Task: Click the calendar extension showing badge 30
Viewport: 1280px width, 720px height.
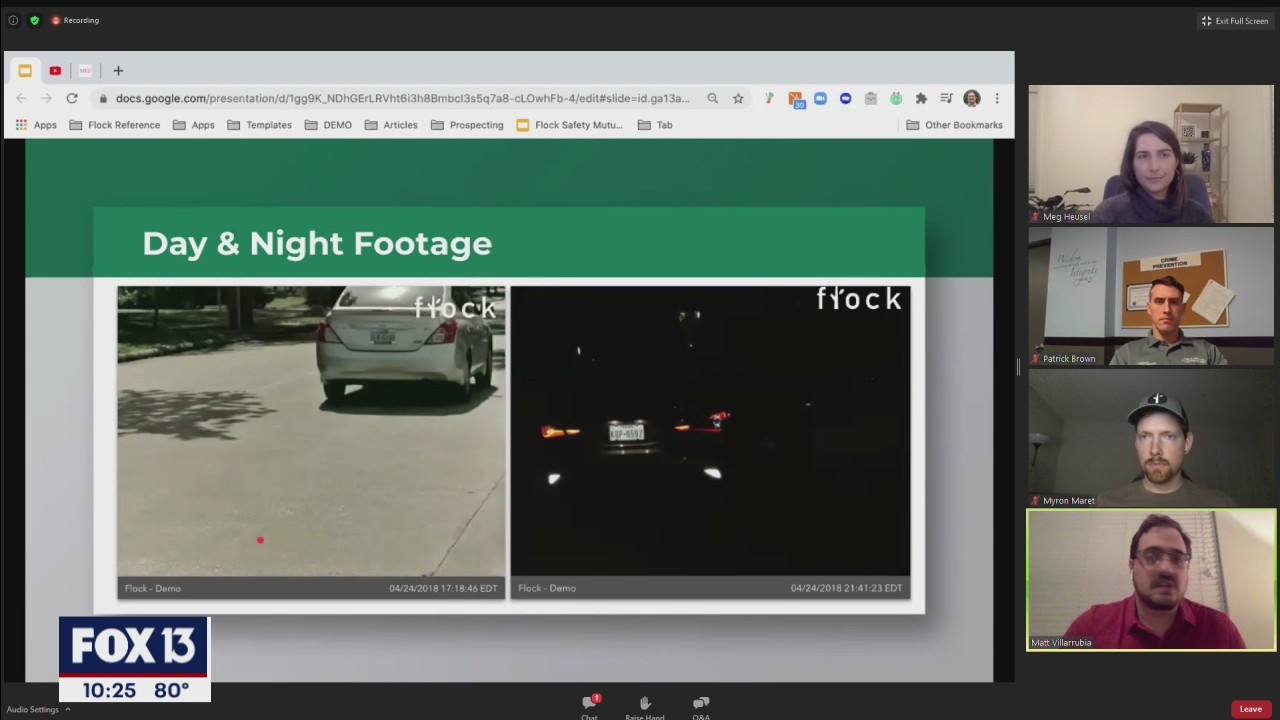Action: tap(796, 98)
